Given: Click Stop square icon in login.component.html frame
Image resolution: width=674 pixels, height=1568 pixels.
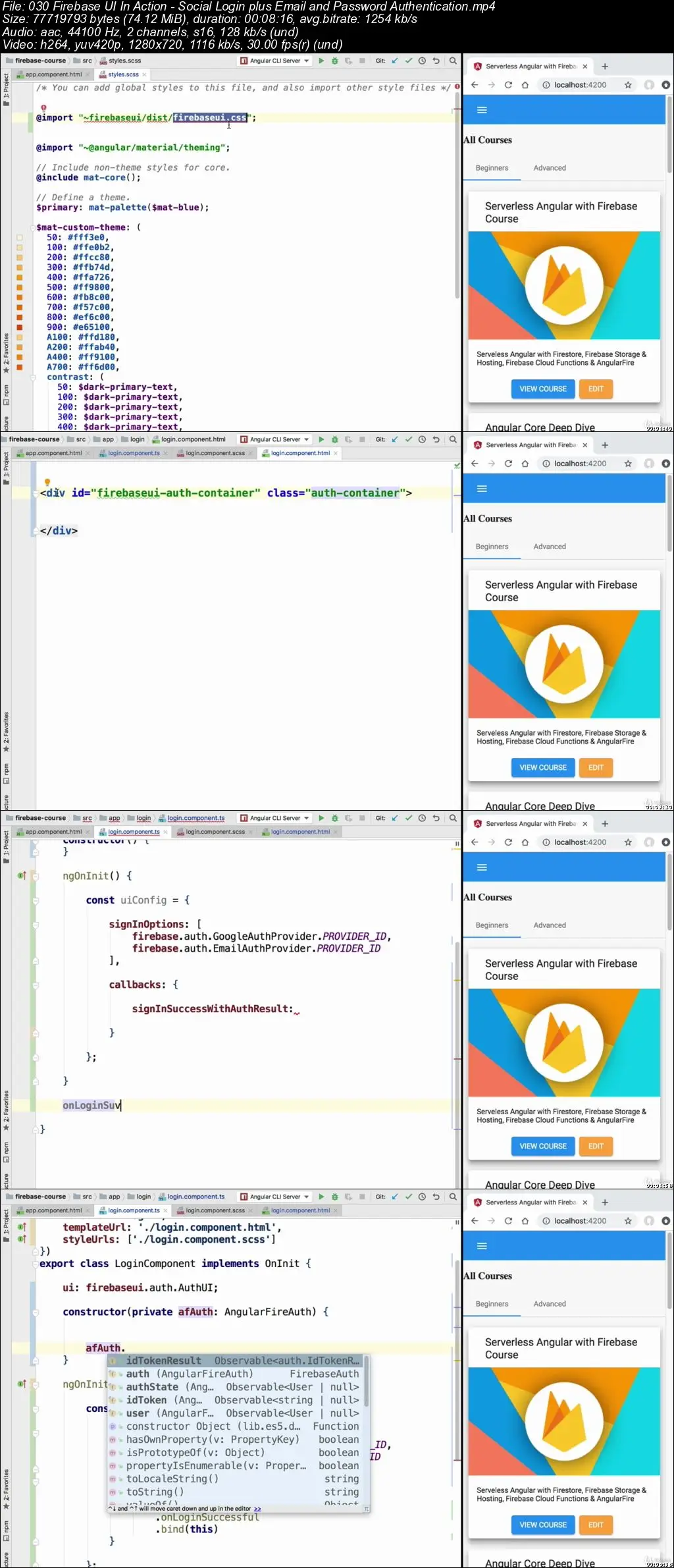Looking at the screenshot, I should pos(362,439).
